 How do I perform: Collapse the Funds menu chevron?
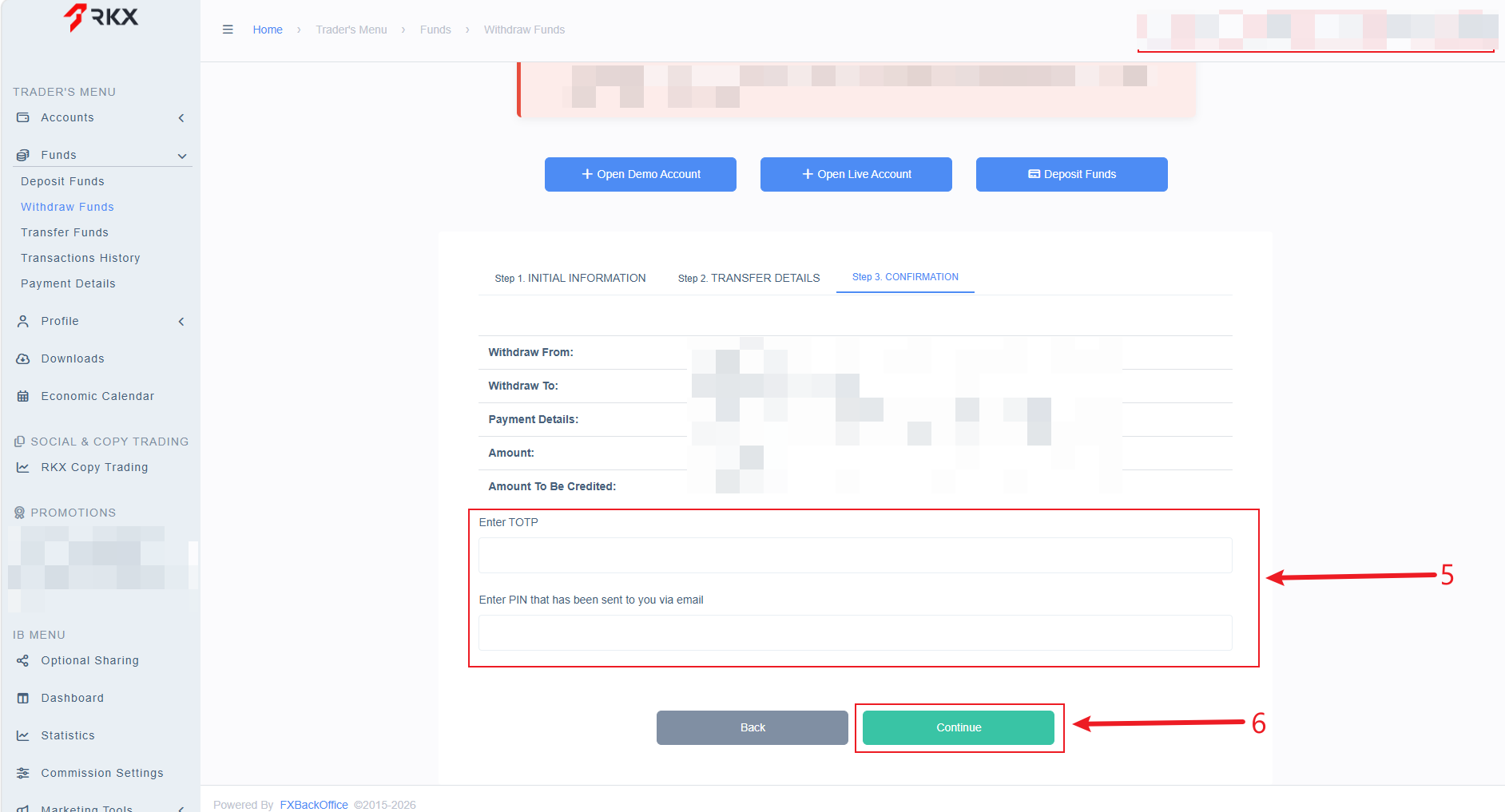coord(182,156)
